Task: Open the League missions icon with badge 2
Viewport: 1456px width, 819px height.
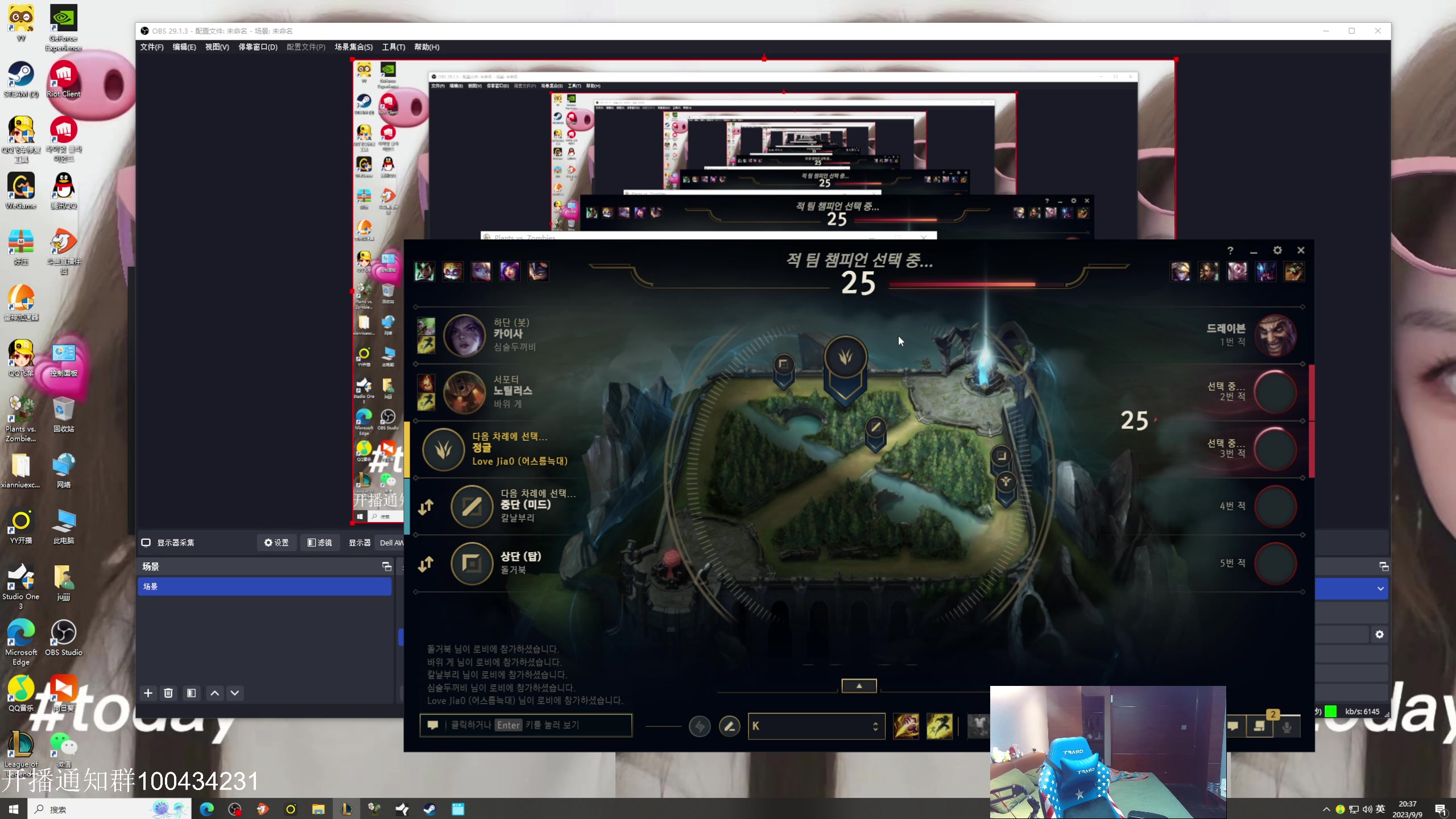Action: 1260,725
